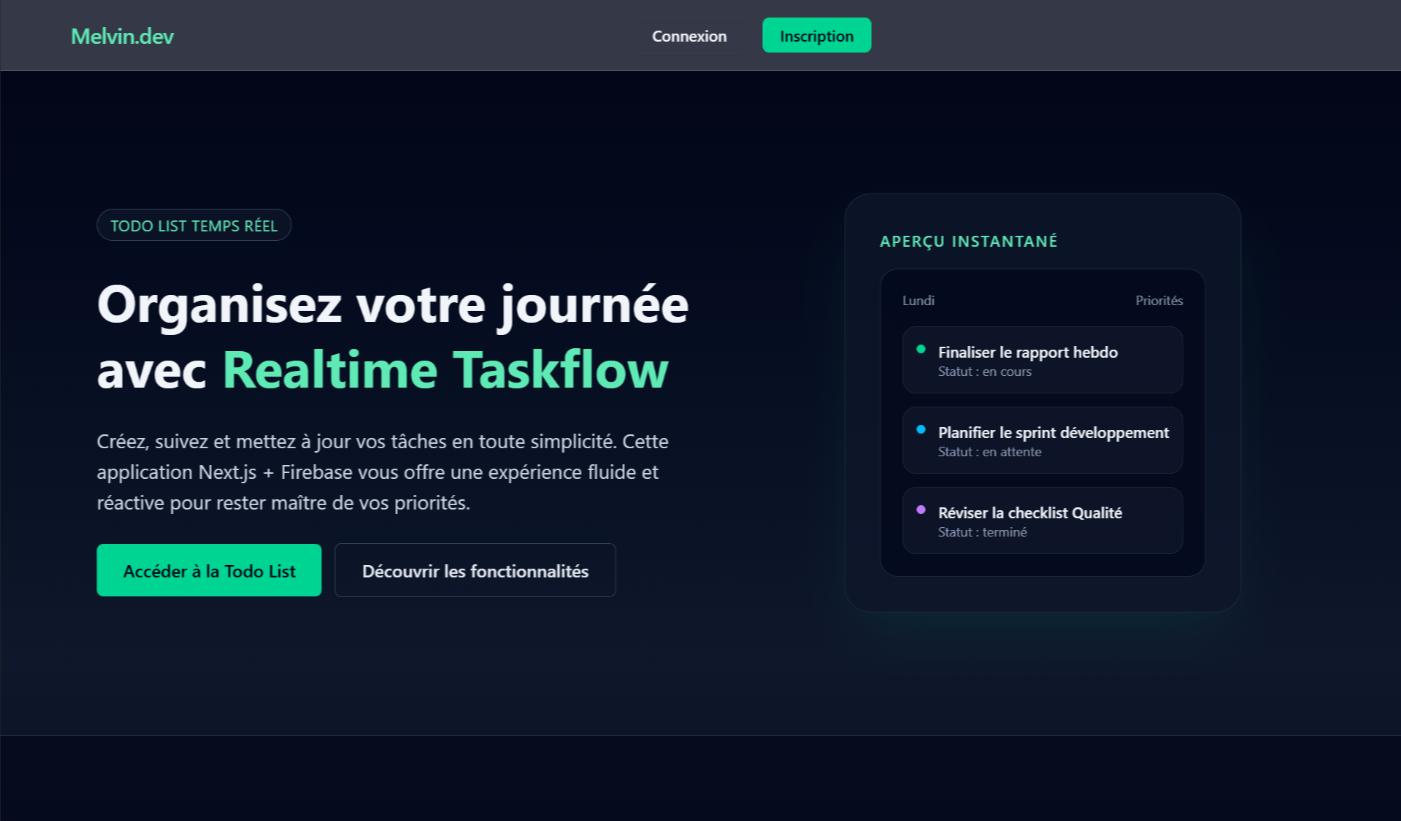1401x821 pixels.
Task: Open 'Découvrir les fonctionnalités'
Action: click(x=475, y=570)
